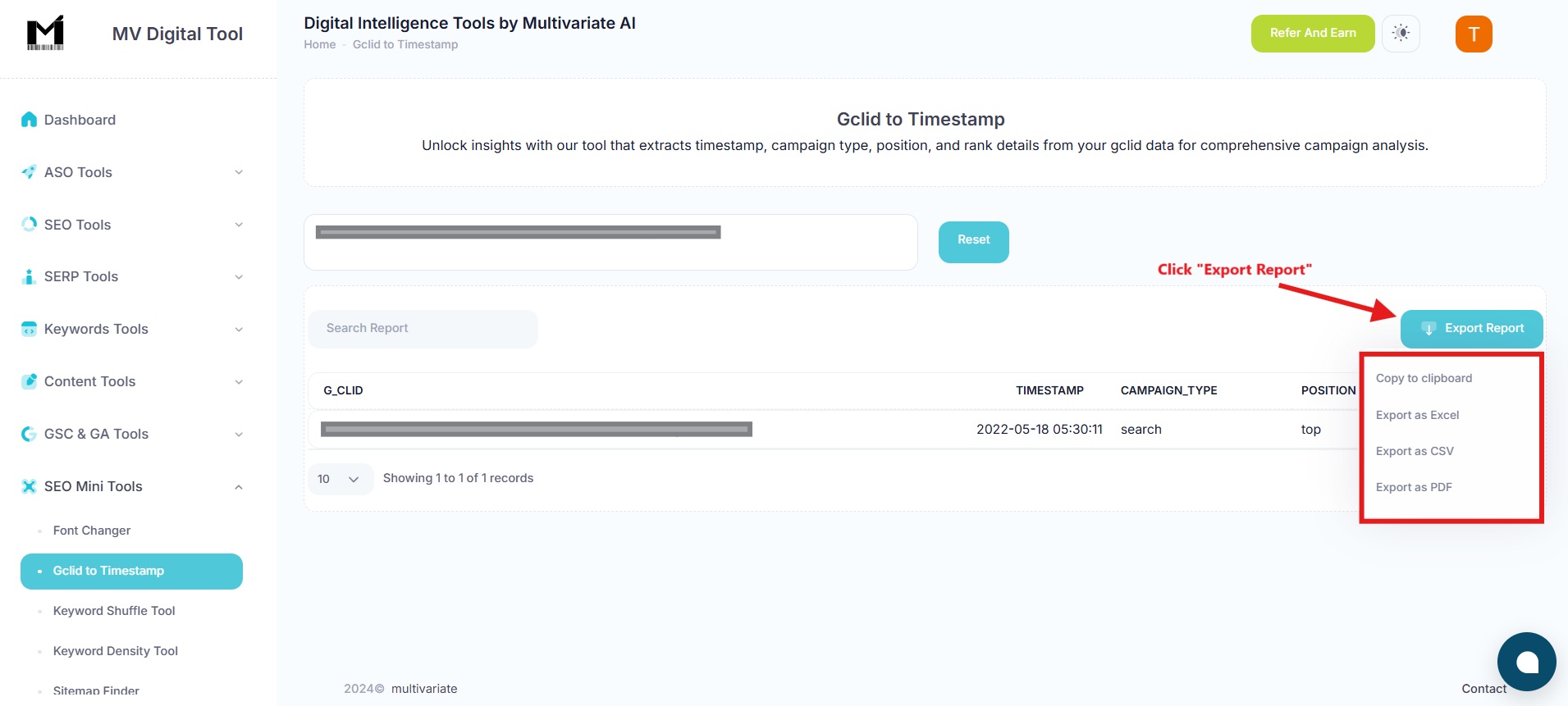1568x706 pixels.
Task: Open Keyword Shuffle Tool
Action: point(114,611)
